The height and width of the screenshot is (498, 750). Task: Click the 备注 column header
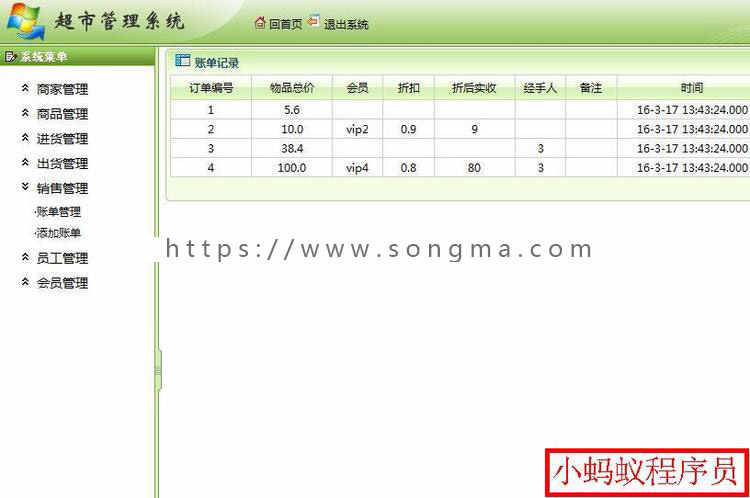click(x=591, y=88)
